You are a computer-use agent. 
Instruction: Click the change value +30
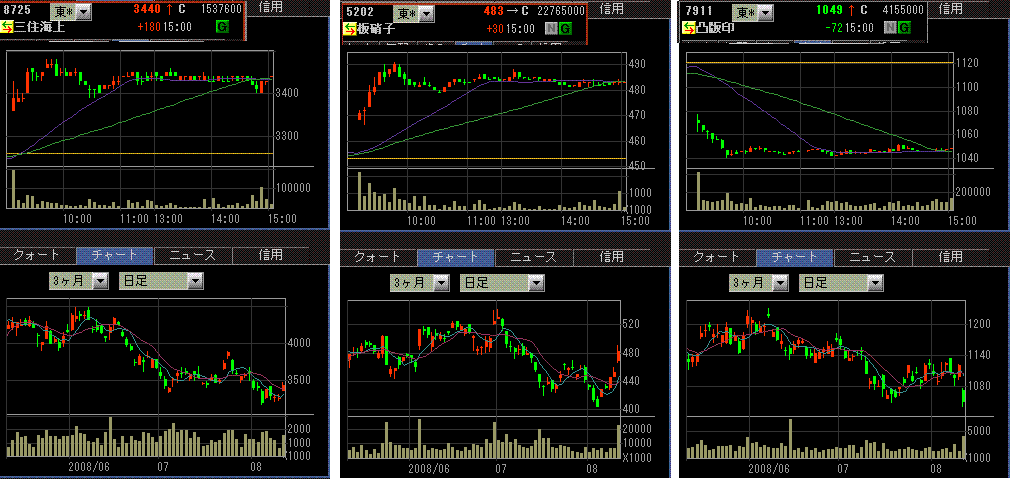coord(496,29)
